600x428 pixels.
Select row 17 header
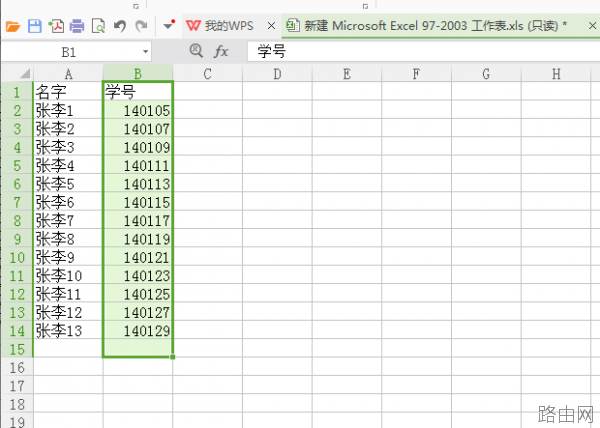(x=17, y=386)
